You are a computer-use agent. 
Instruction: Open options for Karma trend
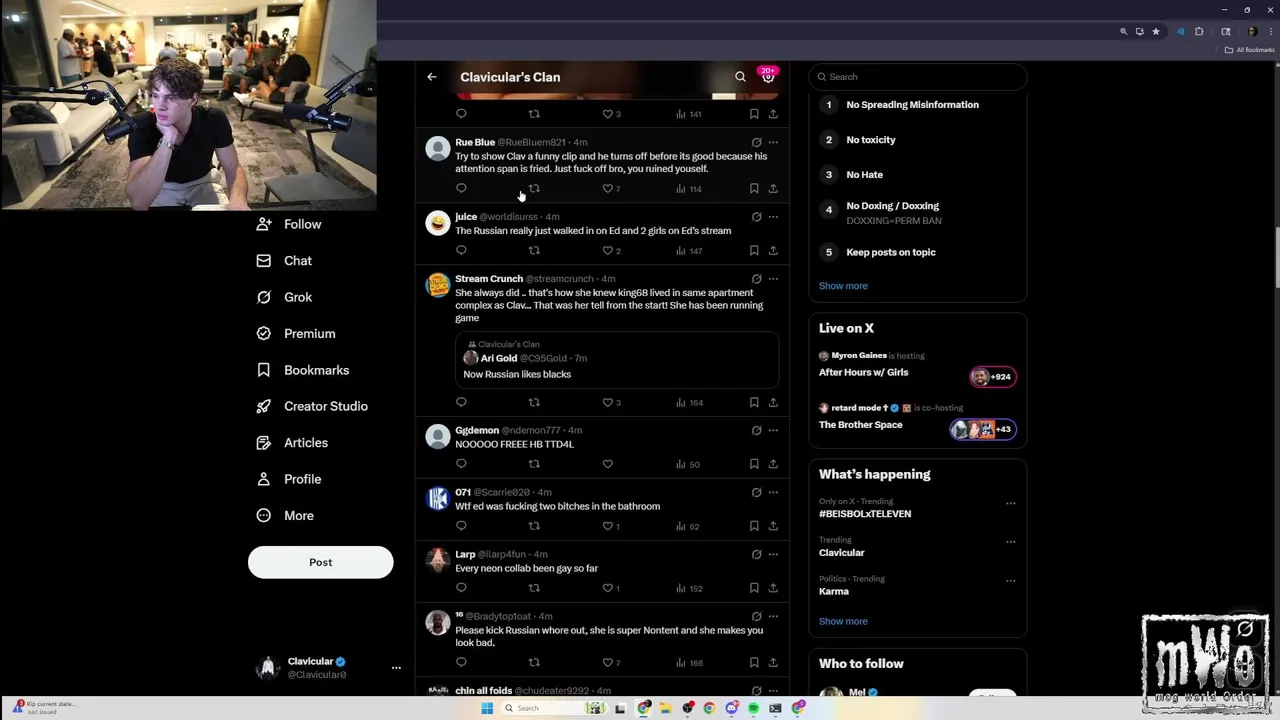pyautogui.click(x=1011, y=581)
